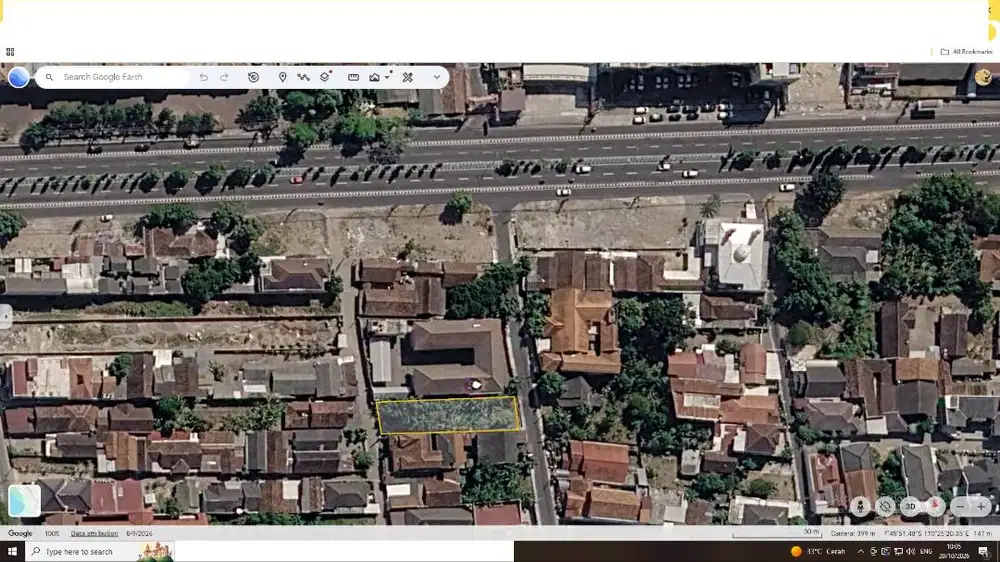Click the building imagery tool icon

point(374,77)
